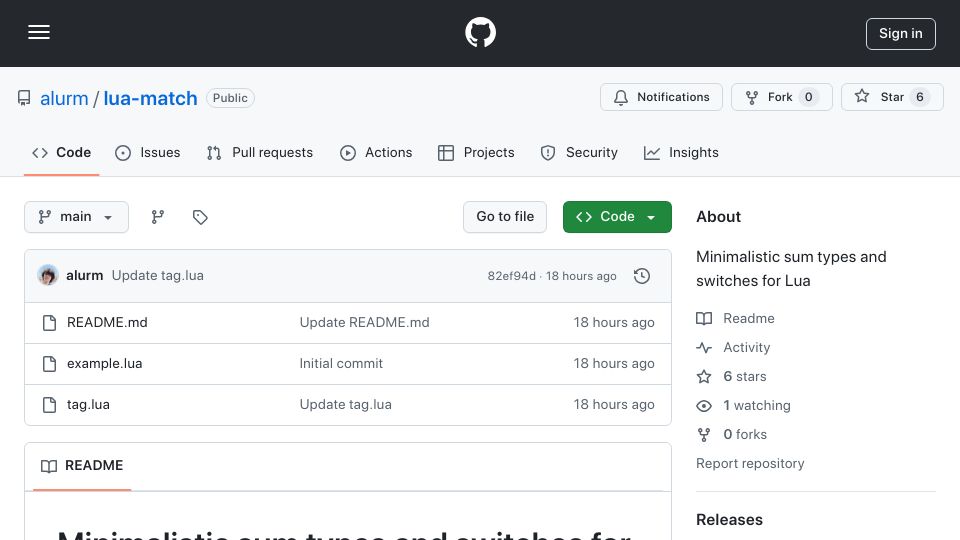Viewport: 960px width, 540px height.
Task: Click the Report repository link
Action: 750,463
